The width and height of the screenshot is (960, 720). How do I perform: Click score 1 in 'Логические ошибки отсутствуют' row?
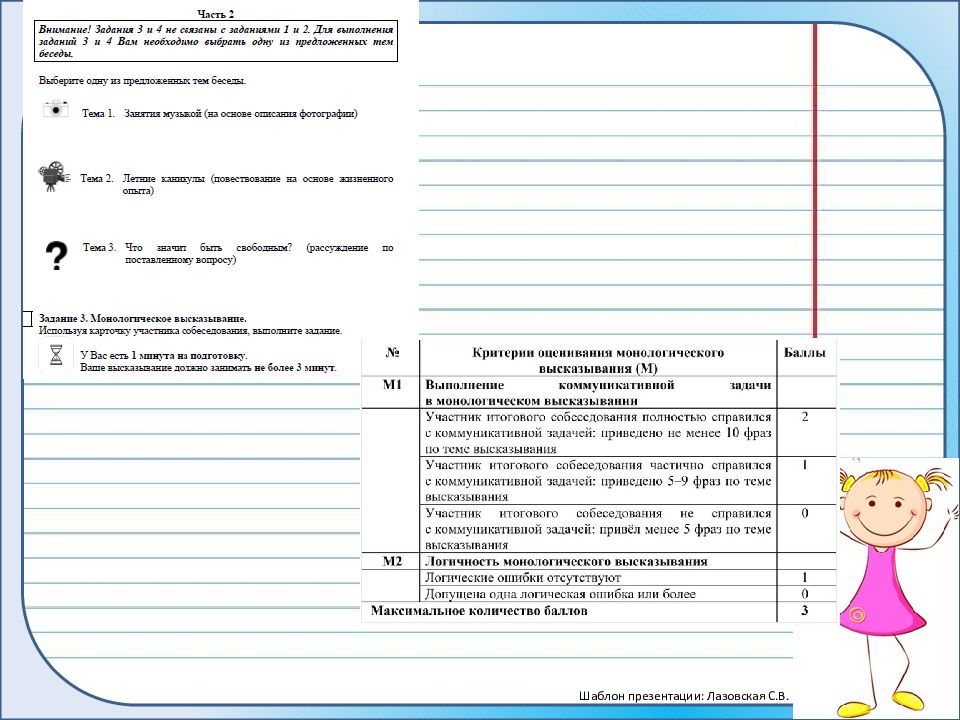[805, 577]
